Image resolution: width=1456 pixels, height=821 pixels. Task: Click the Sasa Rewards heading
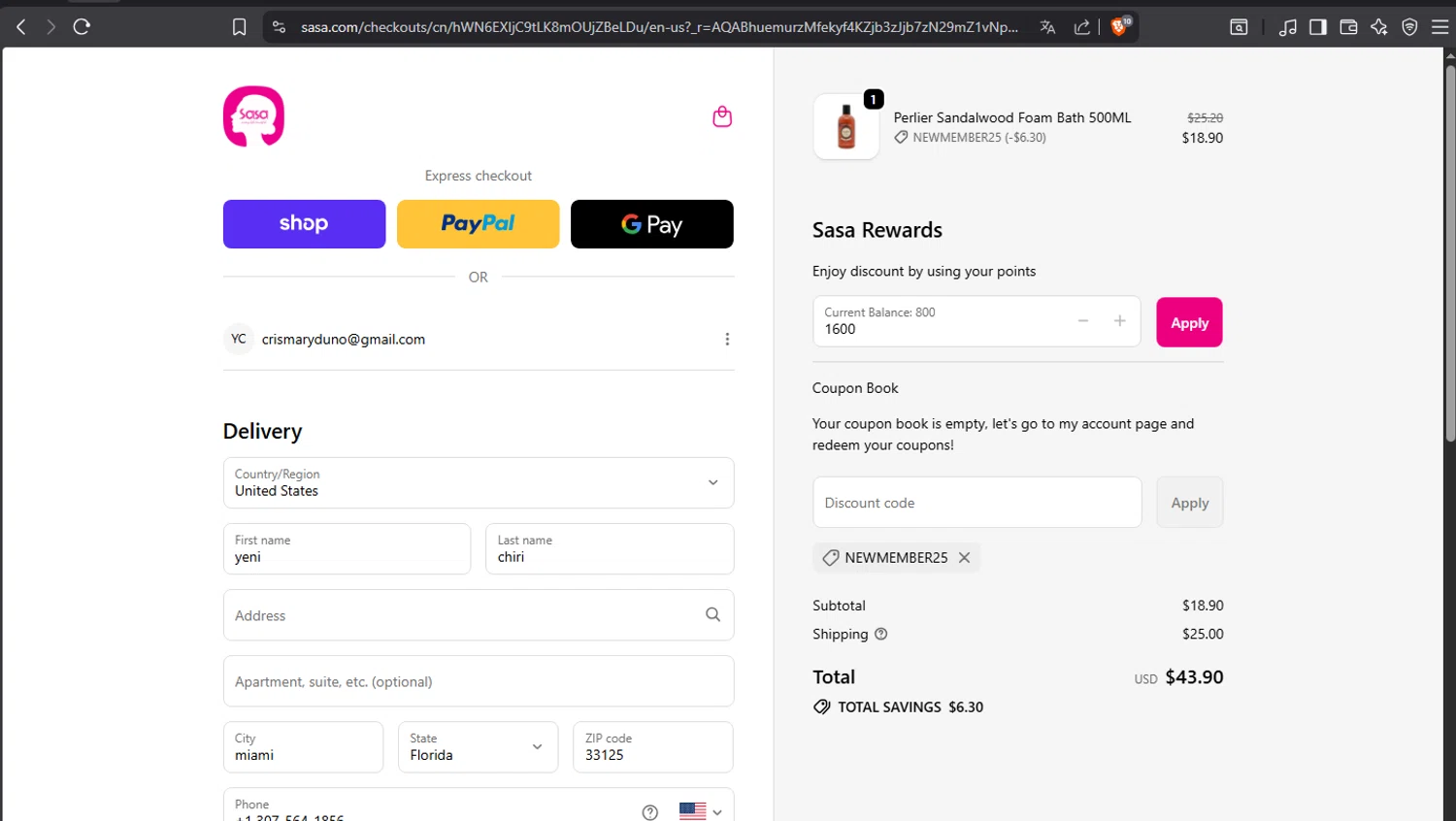pyautogui.click(x=877, y=230)
